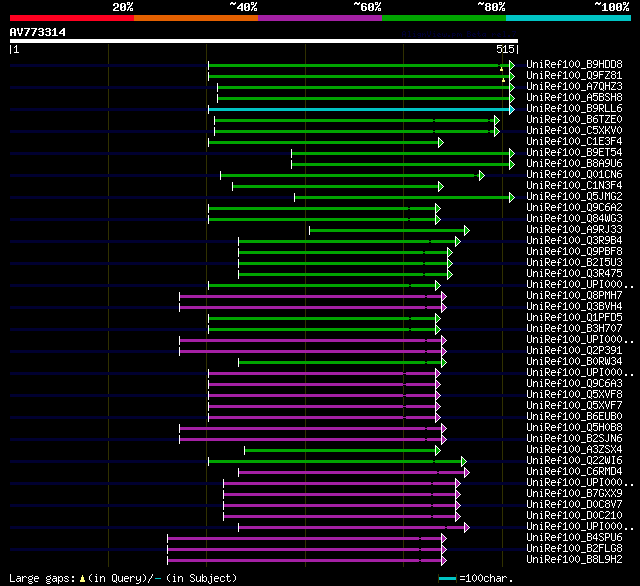
Task: Select the UniRef100_Q2P391 label
Action: [x=574, y=351]
